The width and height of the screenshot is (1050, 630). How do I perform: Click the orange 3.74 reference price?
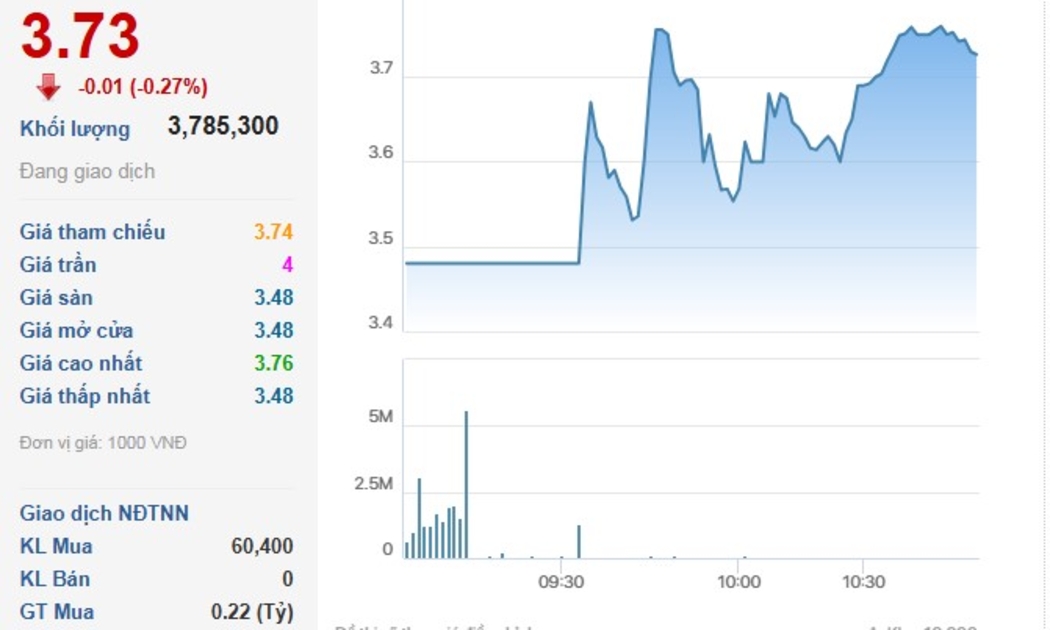click(273, 232)
